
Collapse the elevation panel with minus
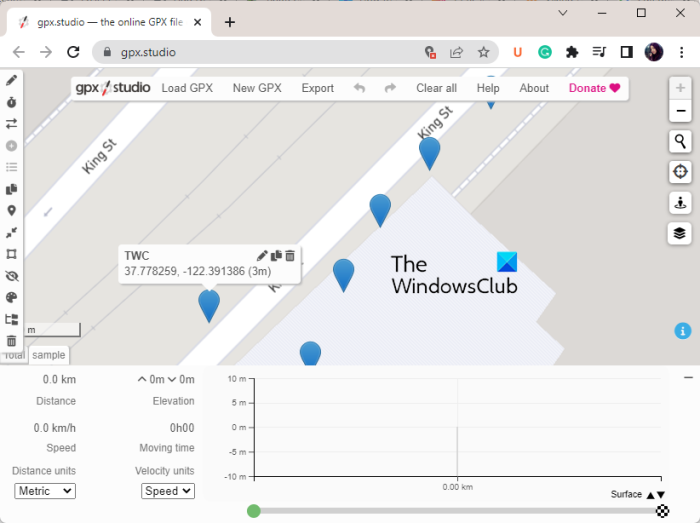(x=688, y=378)
